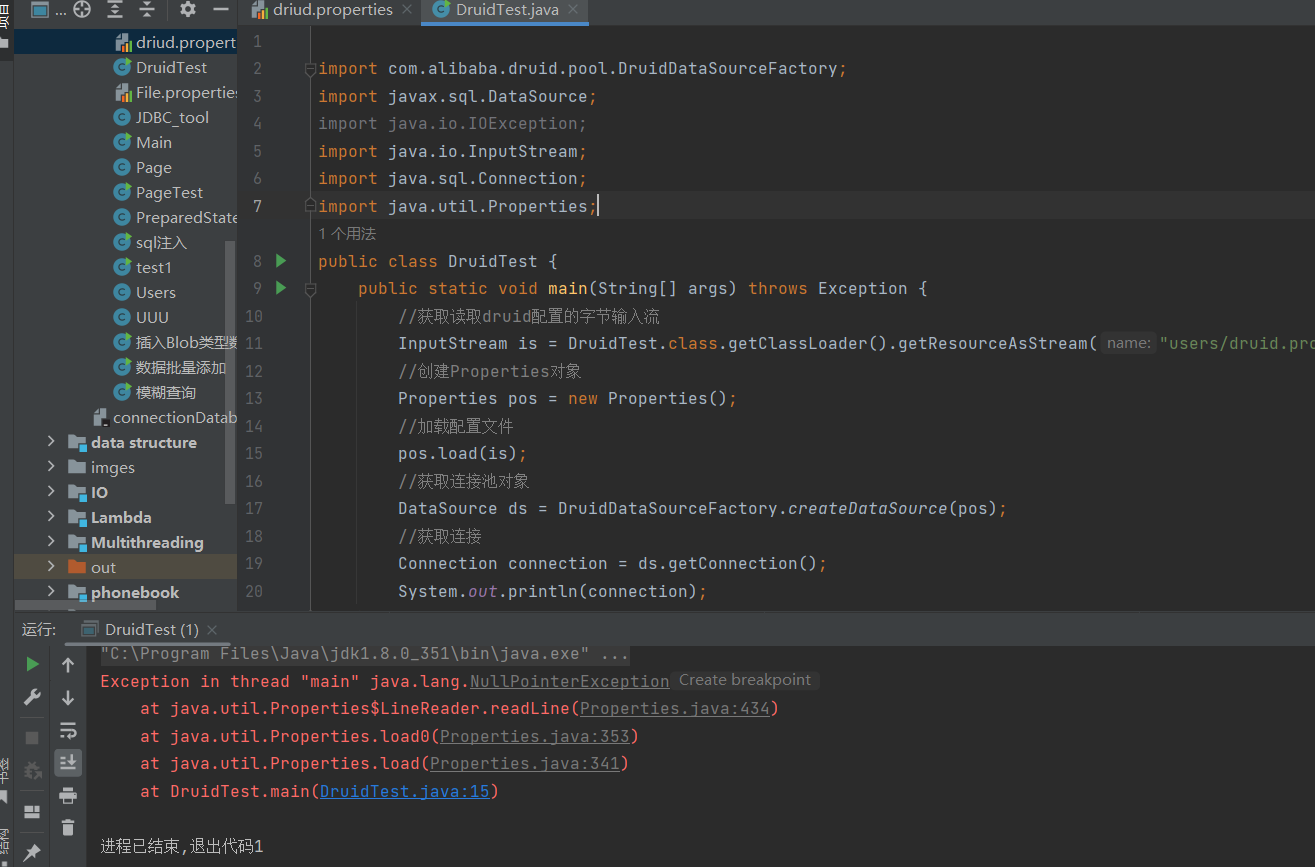Open run configuration wrench icon
Image resolution: width=1315 pixels, height=867 pixels.
coord(32,697)
